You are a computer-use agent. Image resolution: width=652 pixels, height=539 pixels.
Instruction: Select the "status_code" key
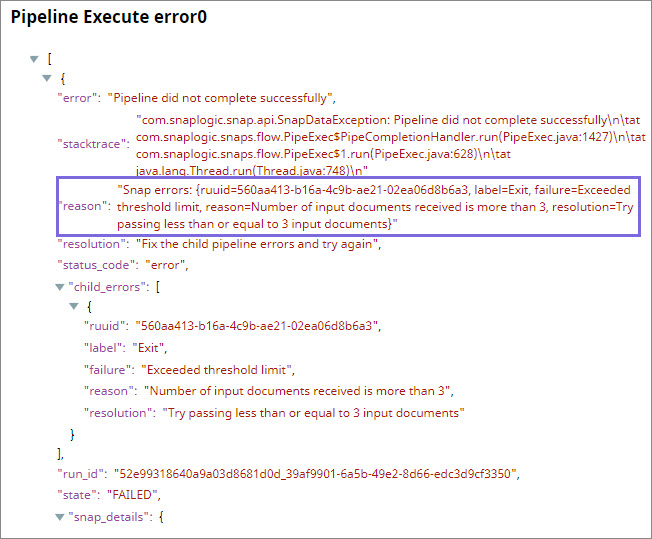[100, 265]
